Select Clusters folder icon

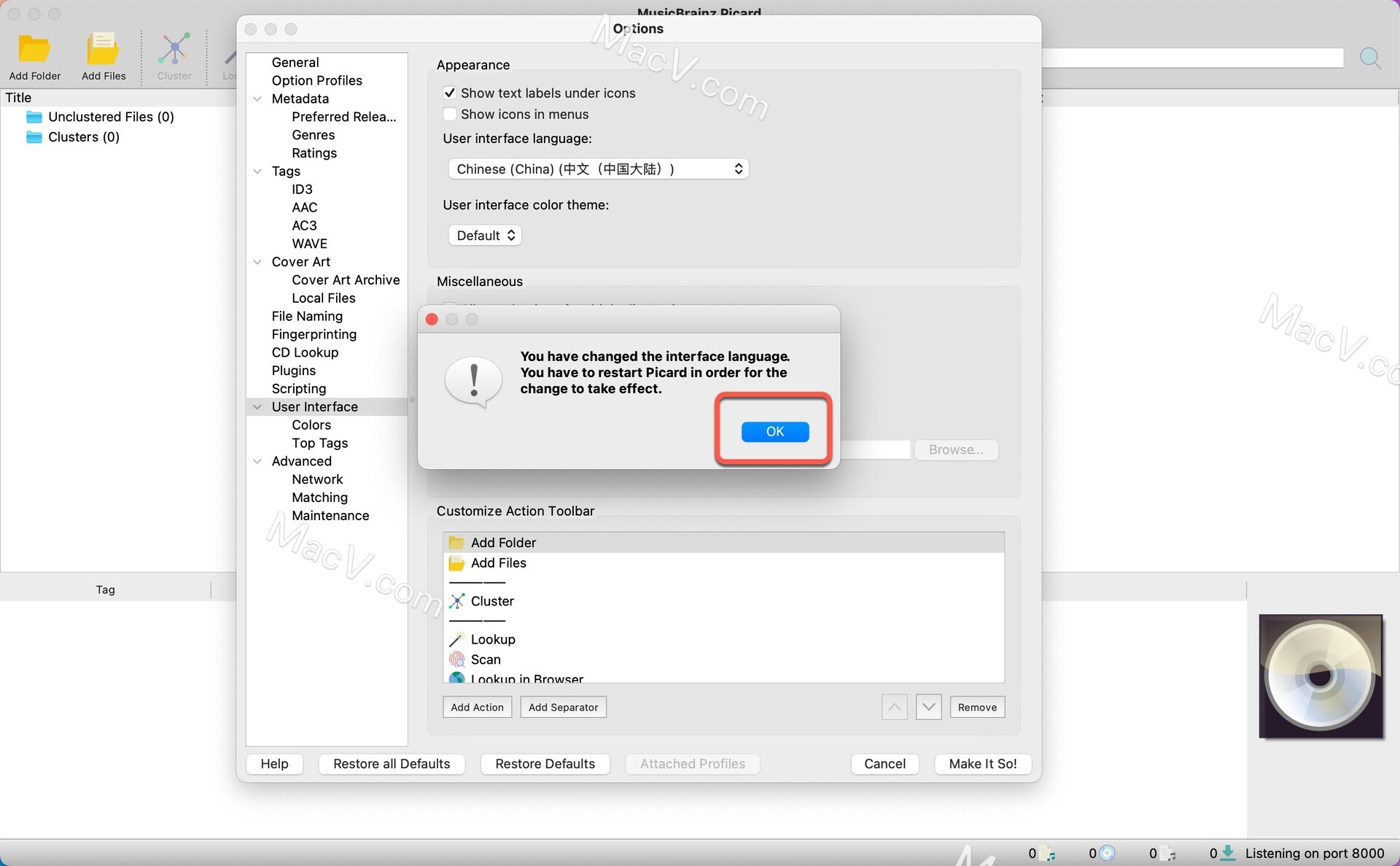34,137
